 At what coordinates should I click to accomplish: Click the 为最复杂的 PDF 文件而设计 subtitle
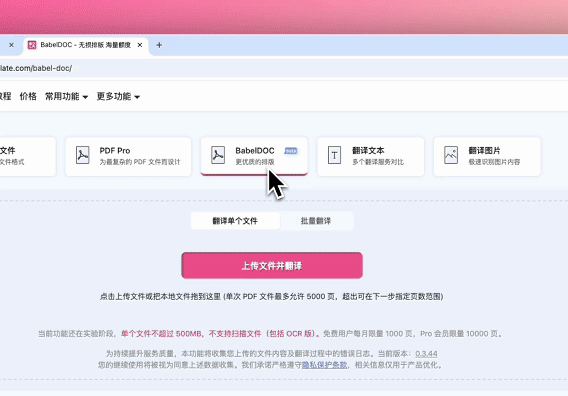(140, 162)
